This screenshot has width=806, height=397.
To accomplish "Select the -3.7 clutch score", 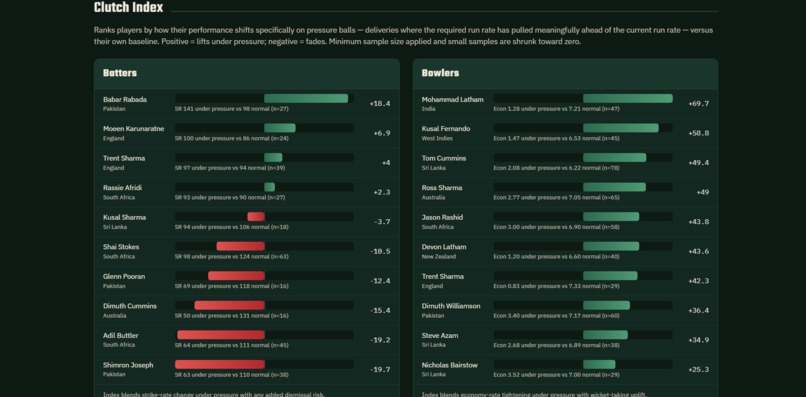I will [382, 222].
